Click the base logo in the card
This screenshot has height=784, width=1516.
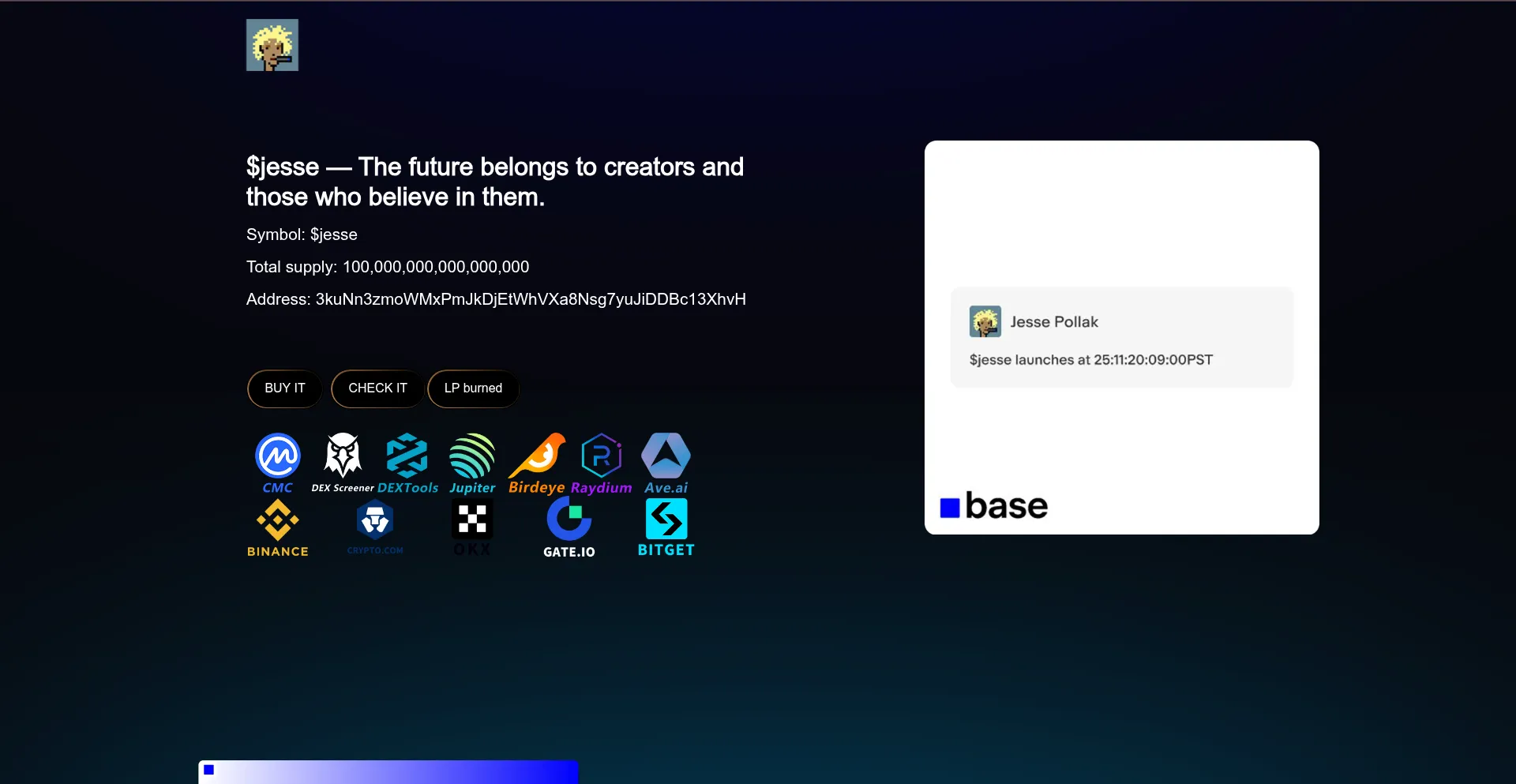point(994,506)
